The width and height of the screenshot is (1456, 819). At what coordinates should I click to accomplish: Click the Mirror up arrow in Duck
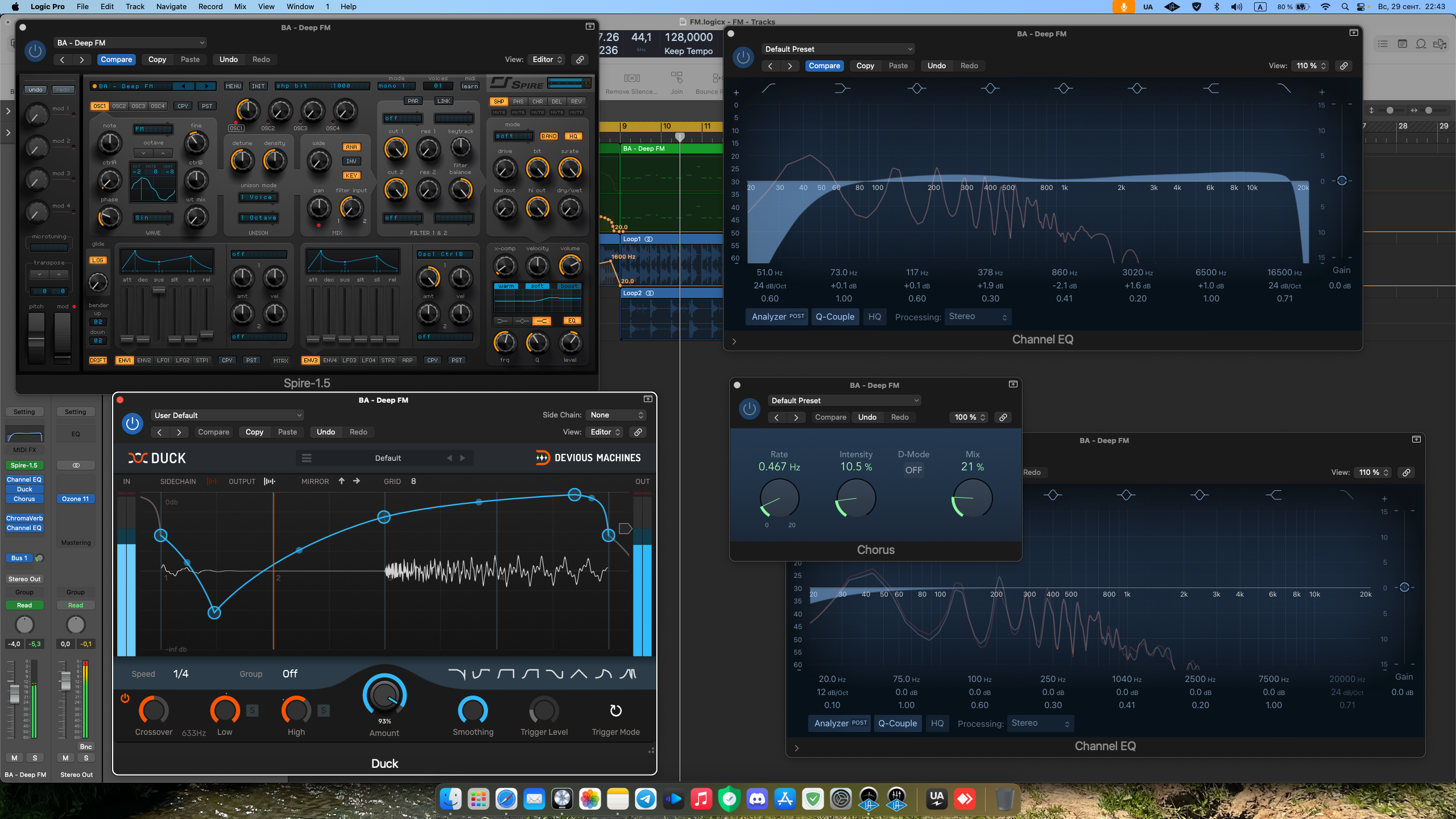[341, 481]
